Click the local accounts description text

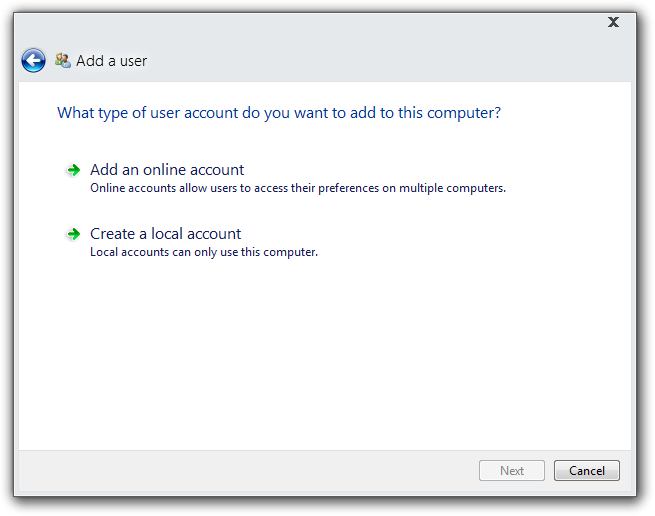click(203, 252)
